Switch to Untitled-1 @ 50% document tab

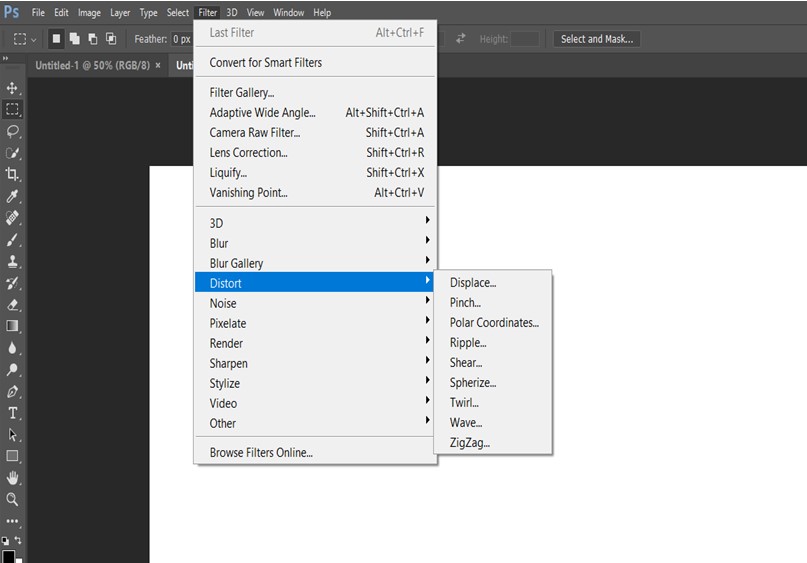93,65
